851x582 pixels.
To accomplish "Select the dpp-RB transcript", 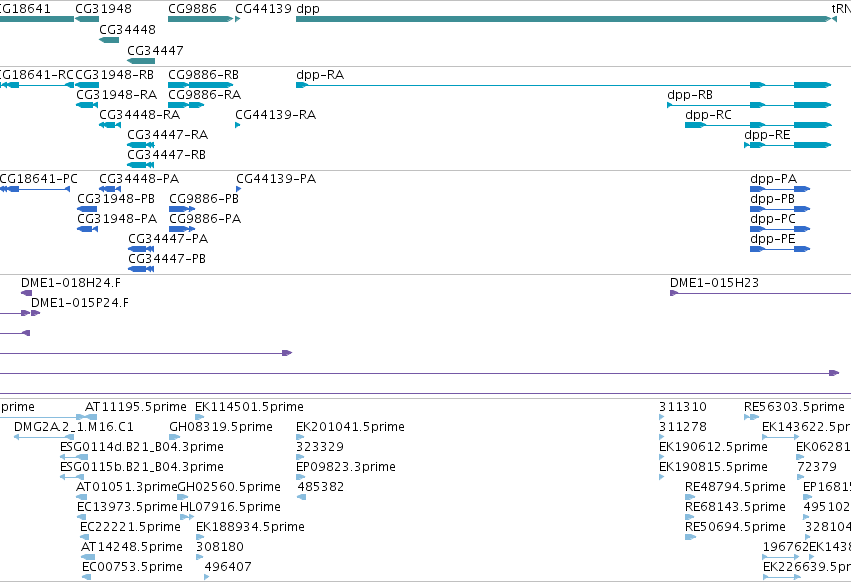I will click(749, 105).
